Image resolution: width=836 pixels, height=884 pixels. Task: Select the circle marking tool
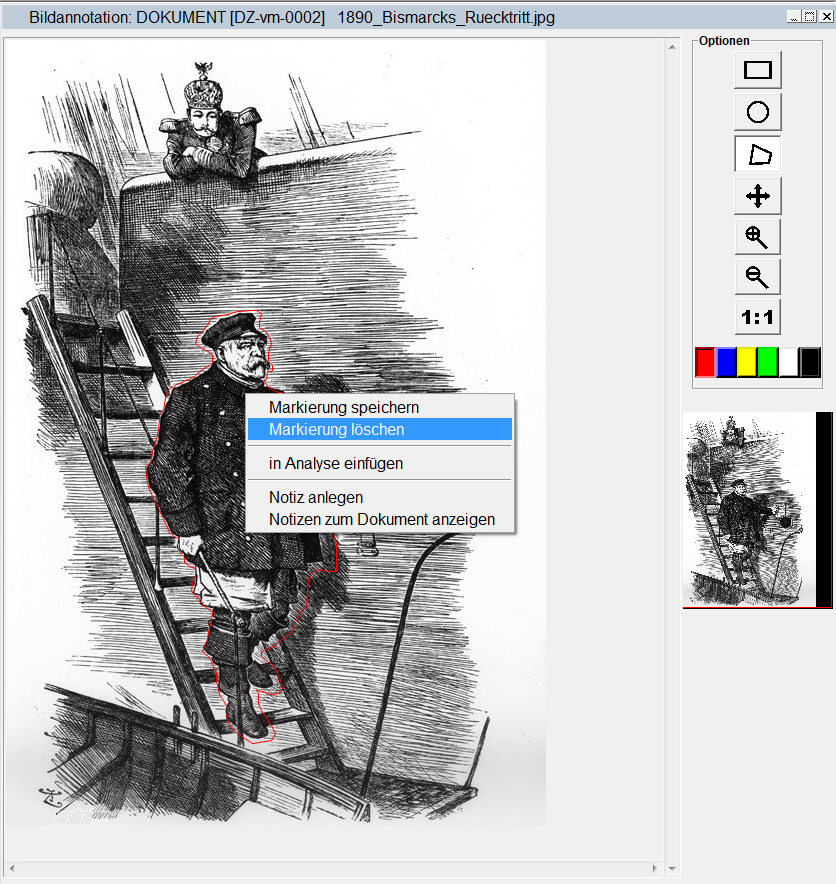point(758,112)
